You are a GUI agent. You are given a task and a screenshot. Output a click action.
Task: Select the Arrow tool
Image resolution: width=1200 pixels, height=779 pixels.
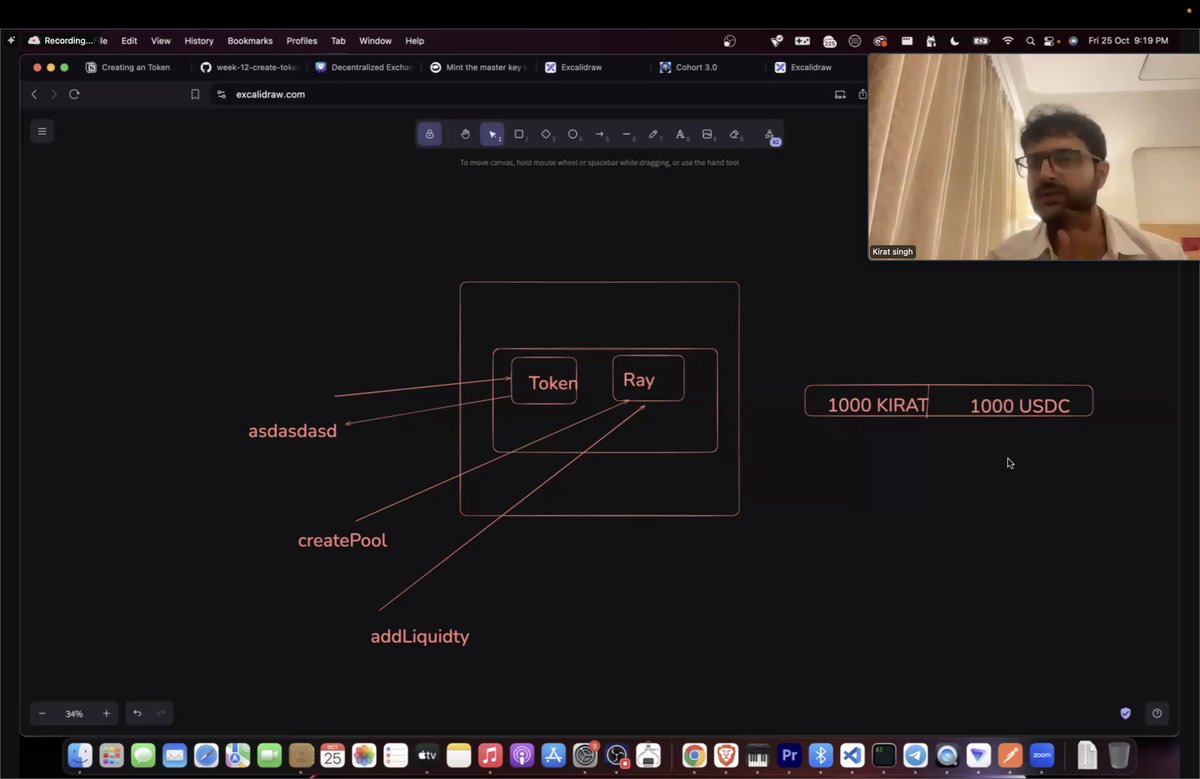coord(600,133)
